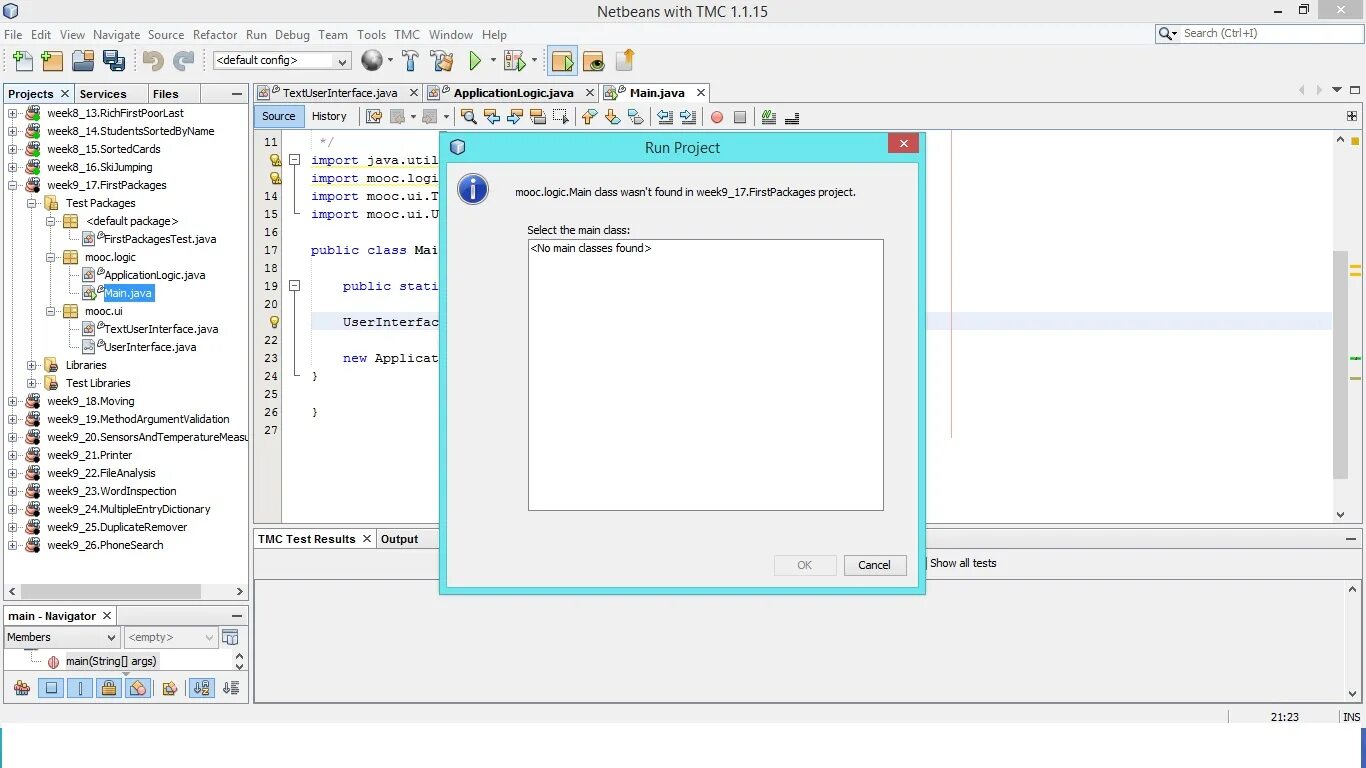Click the Comment lines icon in editor toolbar

769,117
